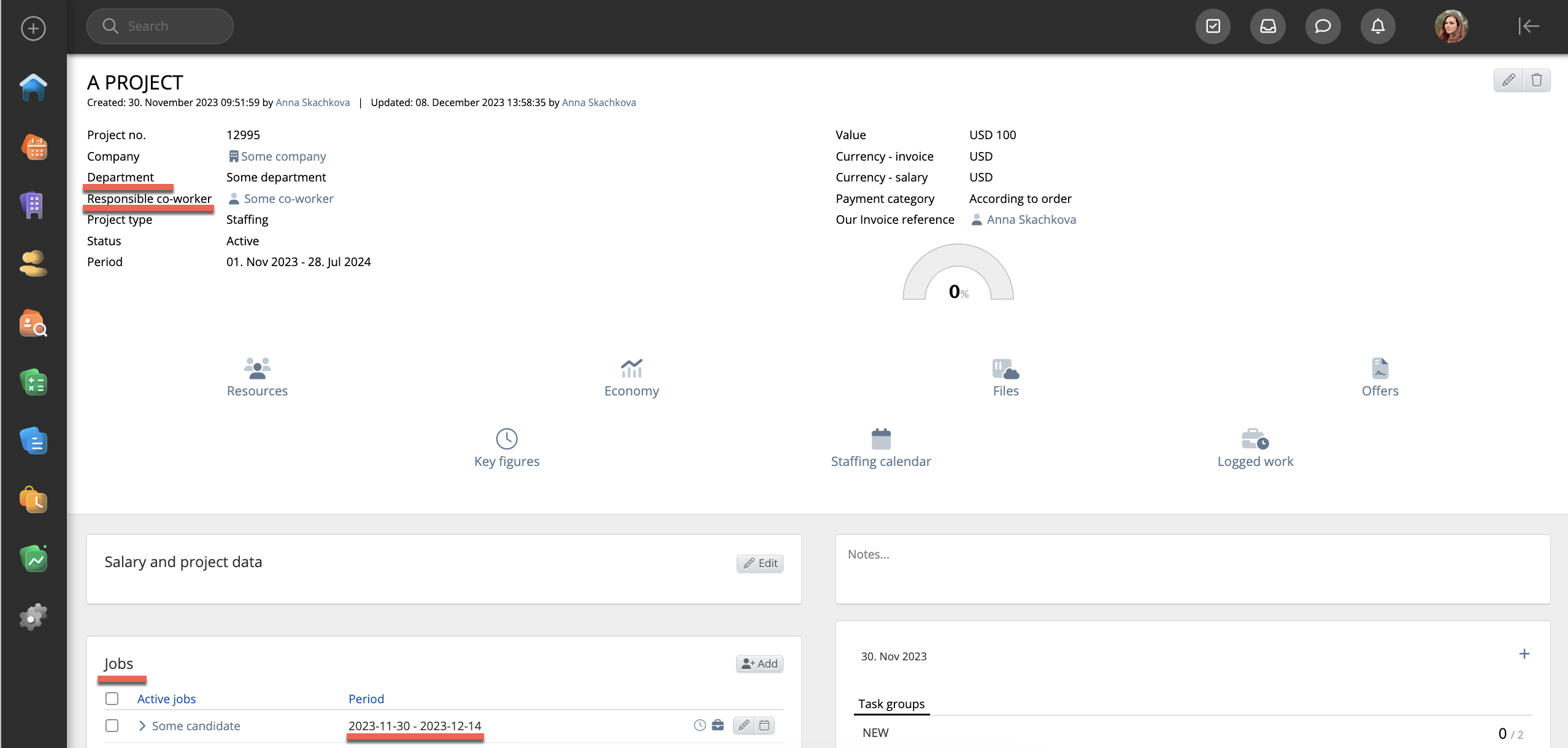Click Edit in Salary and project data
This screenshot has width=1568, height=748.
click(759, 563)
